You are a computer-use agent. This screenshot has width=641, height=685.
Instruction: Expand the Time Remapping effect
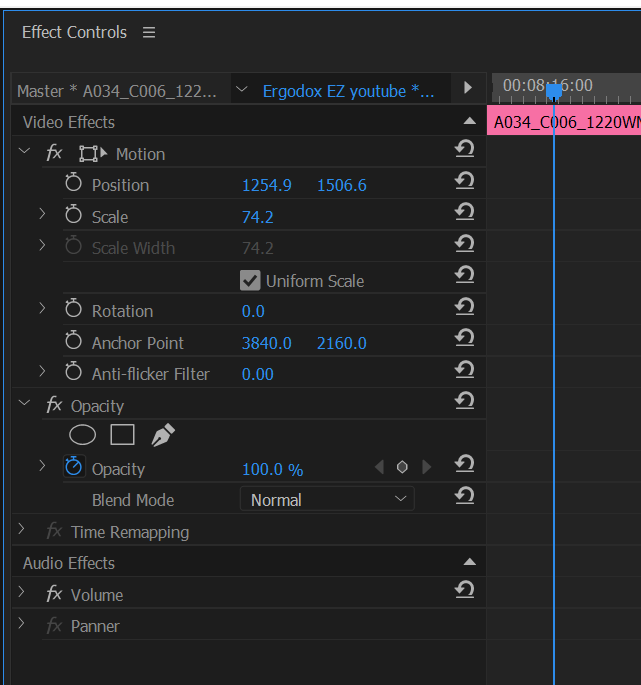coord(21,530)
